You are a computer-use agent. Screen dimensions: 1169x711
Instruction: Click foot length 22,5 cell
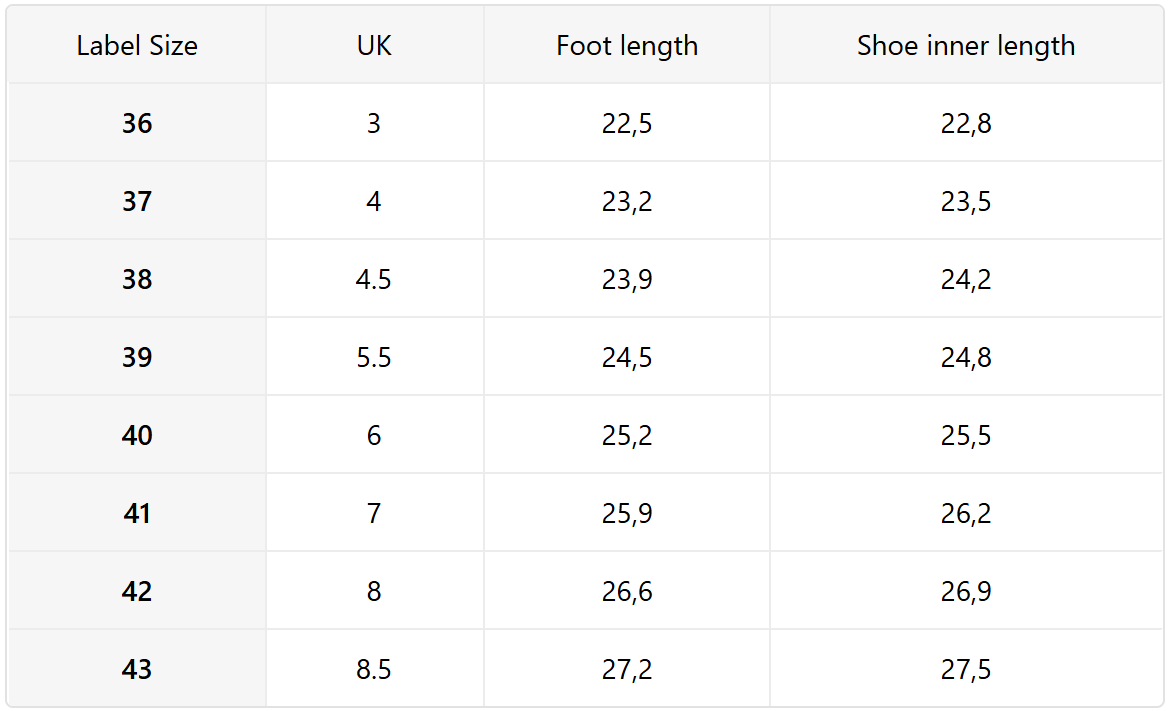pyautogui.click(x=627, y=124)
